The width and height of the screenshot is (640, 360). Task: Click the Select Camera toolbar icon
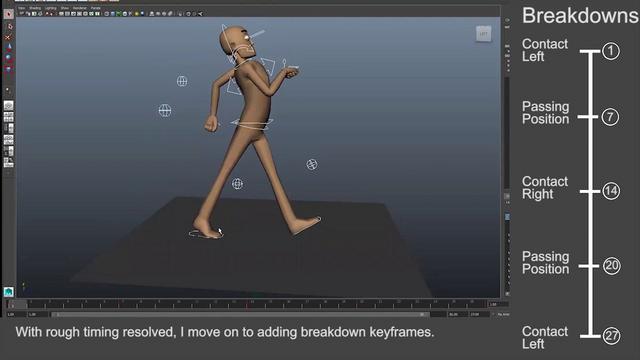[21, 13]
